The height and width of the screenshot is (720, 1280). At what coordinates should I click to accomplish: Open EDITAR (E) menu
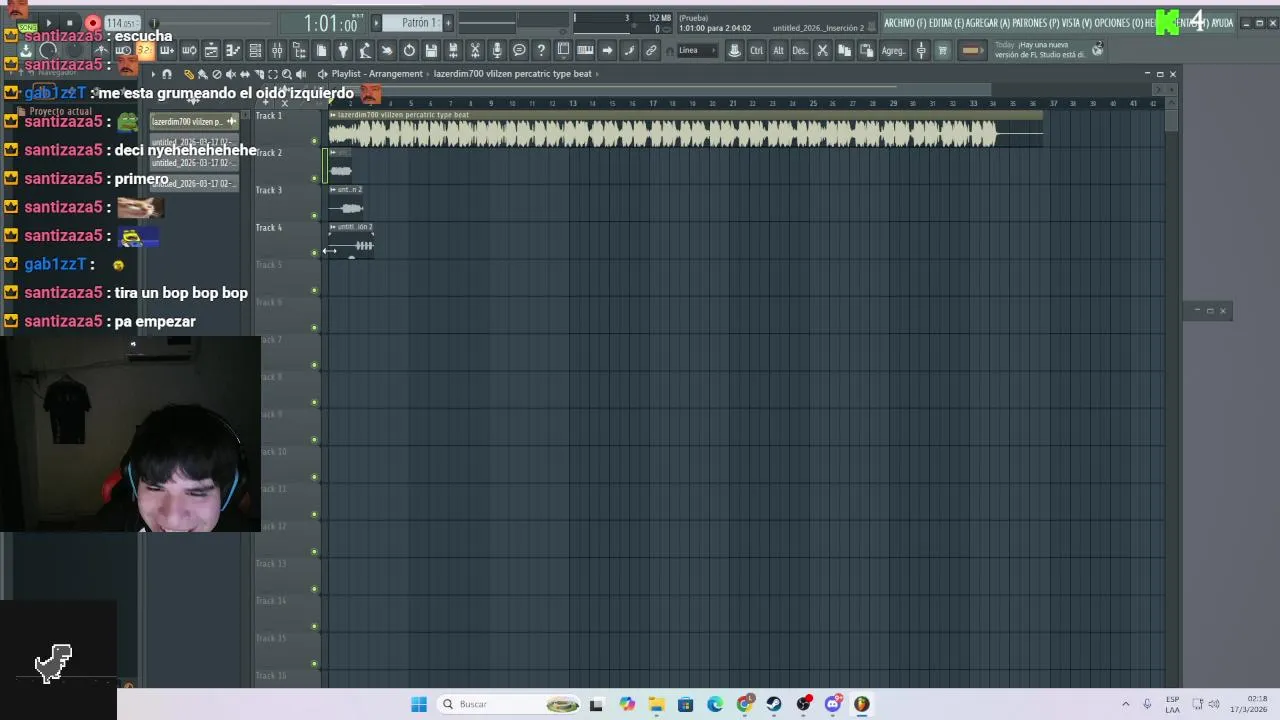point(946,23)
